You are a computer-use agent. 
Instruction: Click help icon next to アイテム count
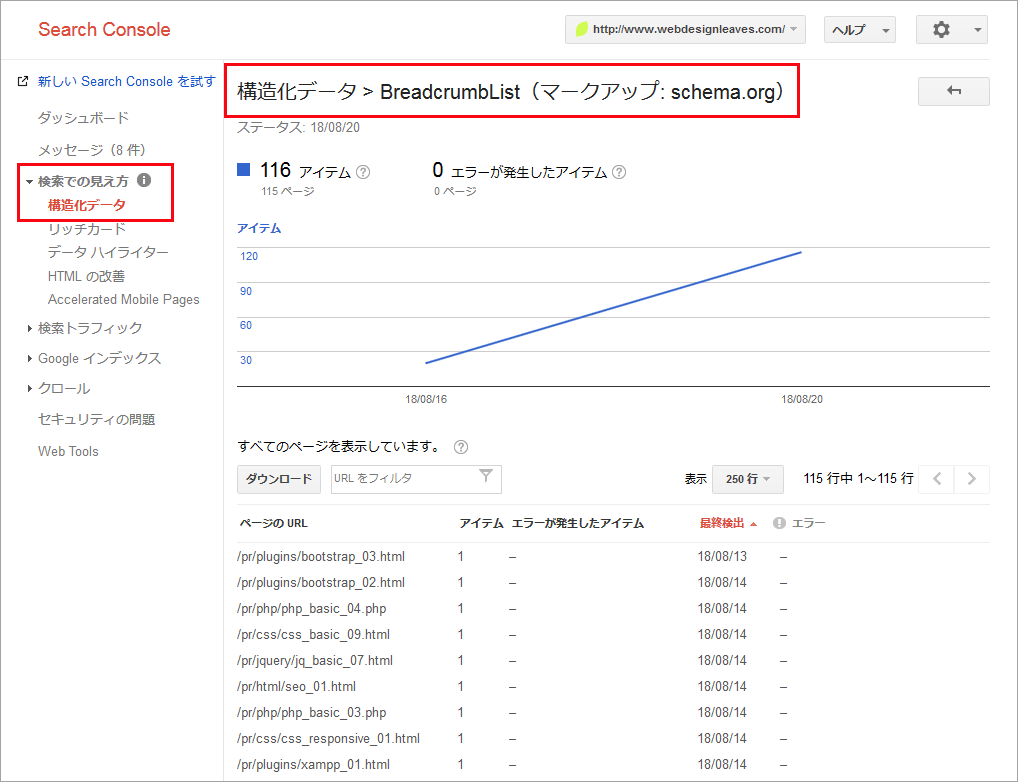coord(363,172)
